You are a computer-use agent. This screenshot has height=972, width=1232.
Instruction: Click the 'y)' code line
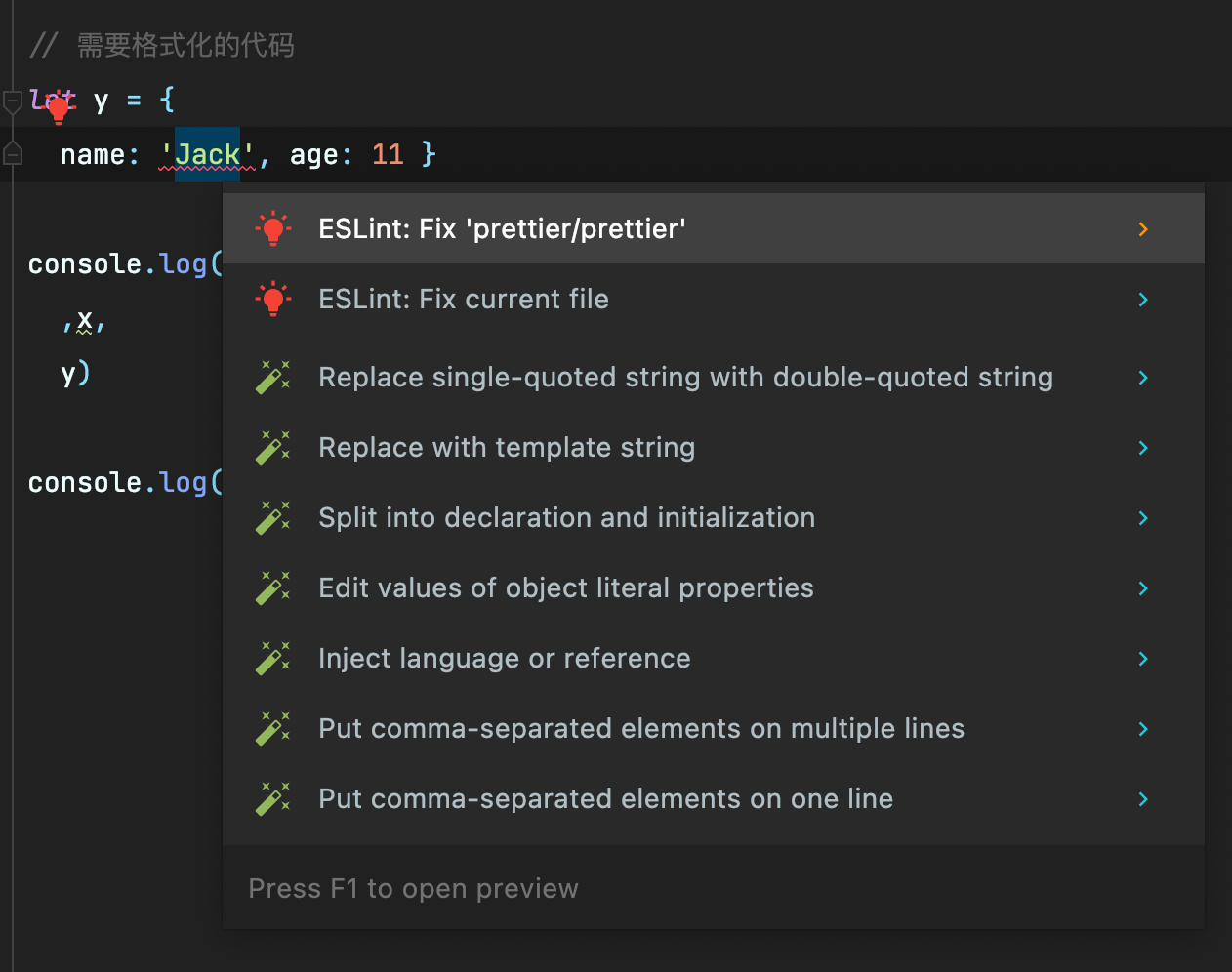[x=75, y=373]
